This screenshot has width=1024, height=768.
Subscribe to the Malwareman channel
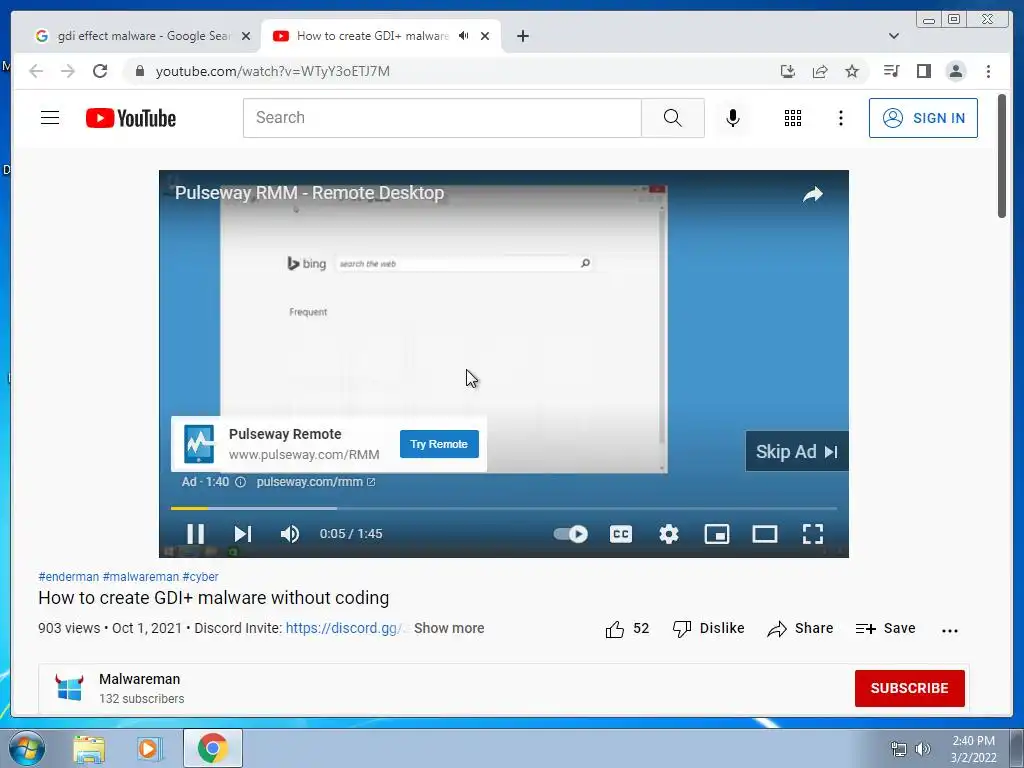pos(909,688)
